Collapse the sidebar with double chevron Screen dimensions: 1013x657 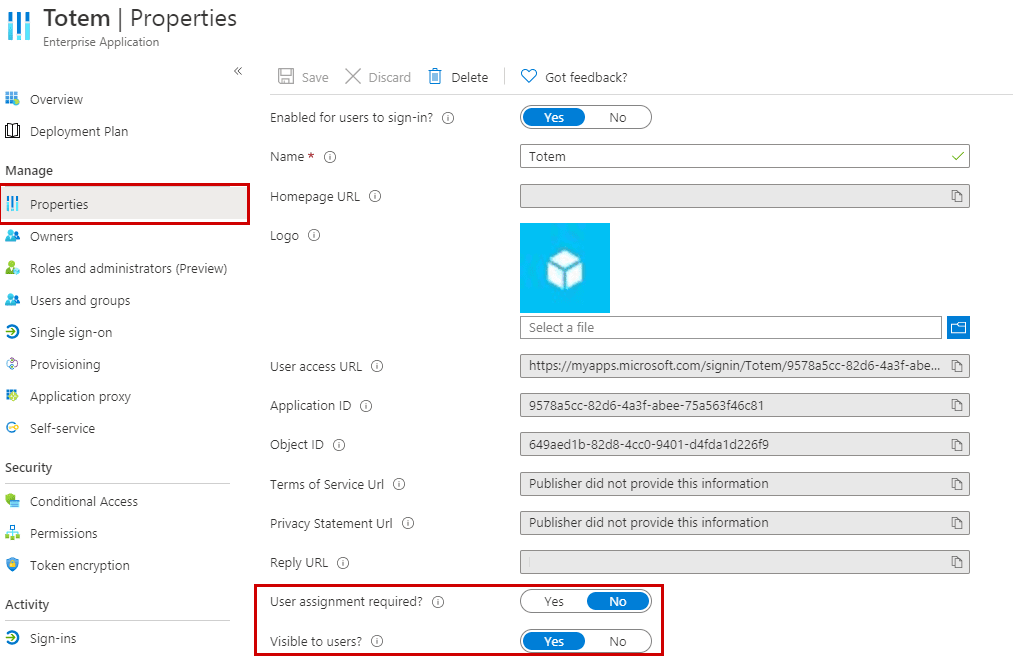(x=238, y=71)
